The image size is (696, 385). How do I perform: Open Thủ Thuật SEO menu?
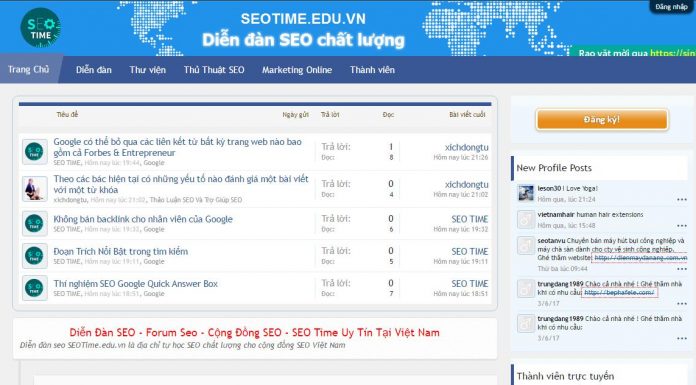coord(214,70)
